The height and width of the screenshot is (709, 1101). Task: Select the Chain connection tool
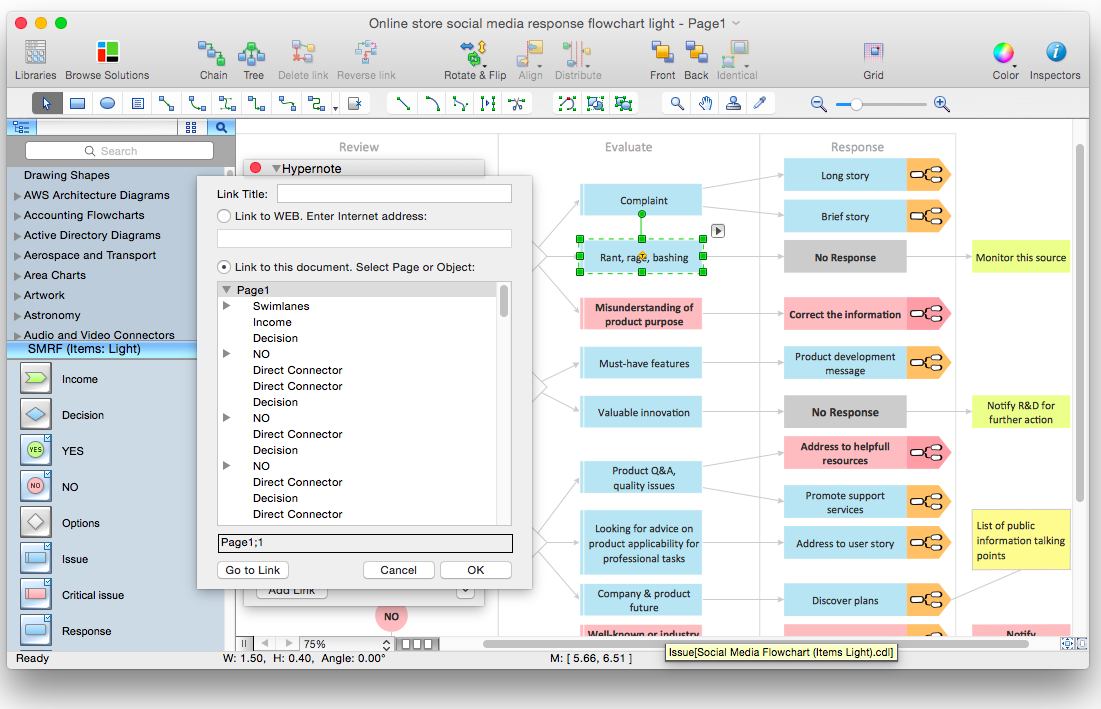coord(213,54)
